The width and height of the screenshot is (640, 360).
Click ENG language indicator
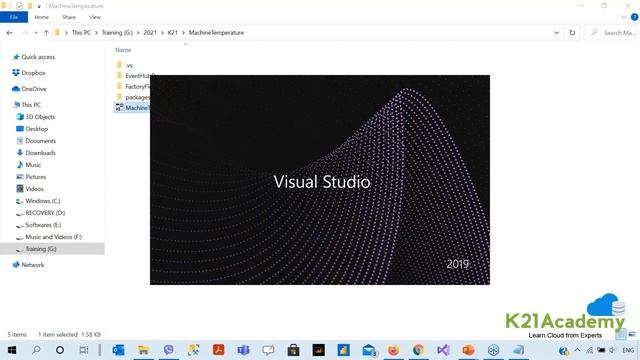[628, 350]
